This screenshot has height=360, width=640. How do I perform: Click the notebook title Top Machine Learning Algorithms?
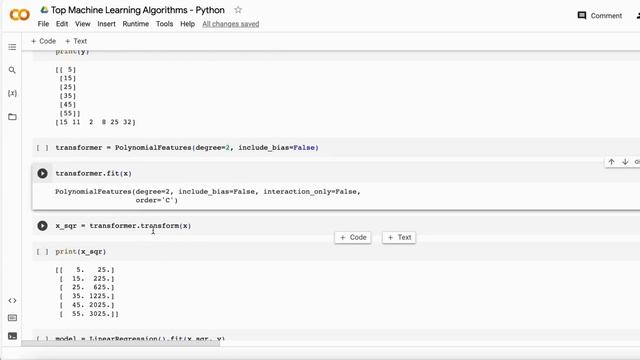138,10
